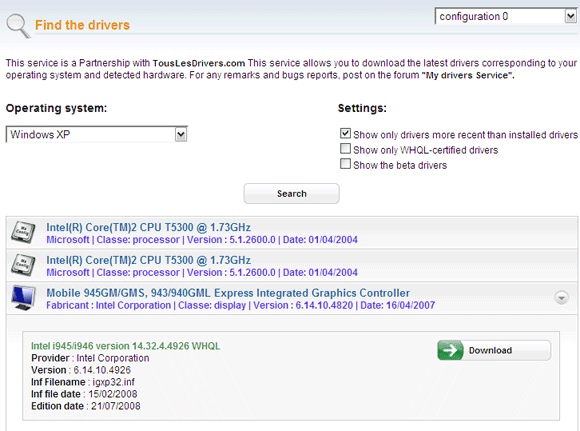Click the Provider : Intel Corporation line
The width and height of the screenshot is (580, 431).
tap(90, 358)
